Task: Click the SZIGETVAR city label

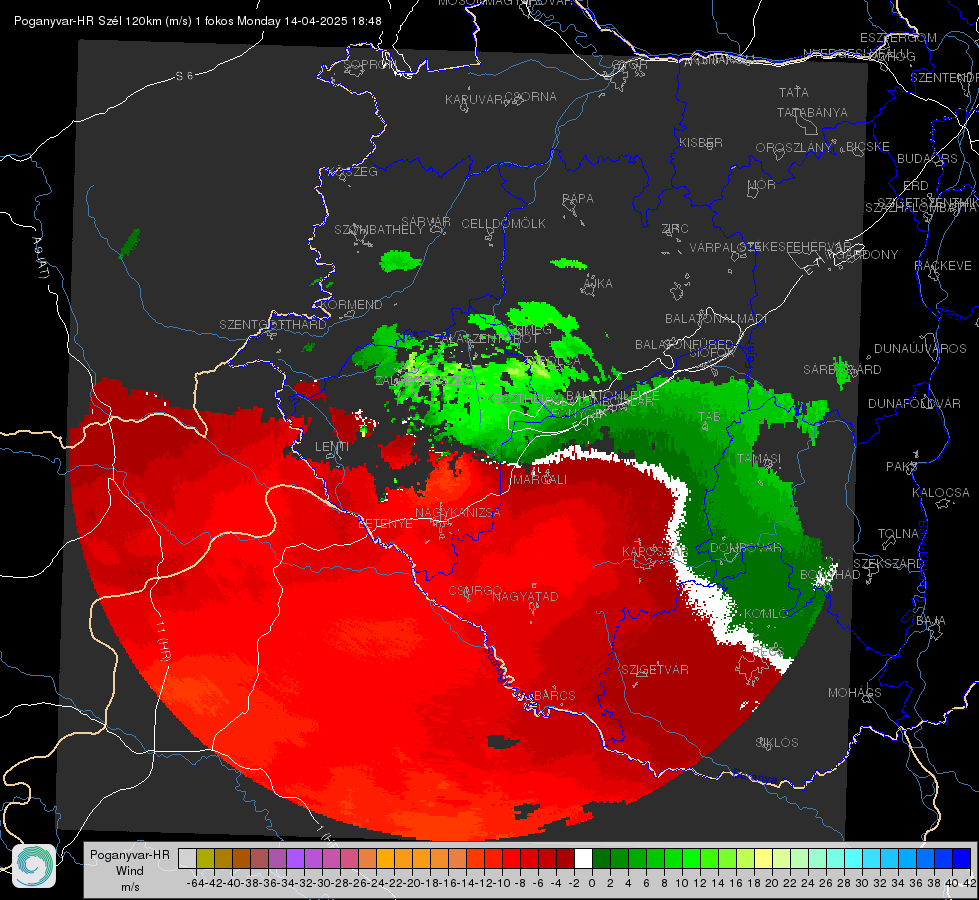Action: [655, 670]
